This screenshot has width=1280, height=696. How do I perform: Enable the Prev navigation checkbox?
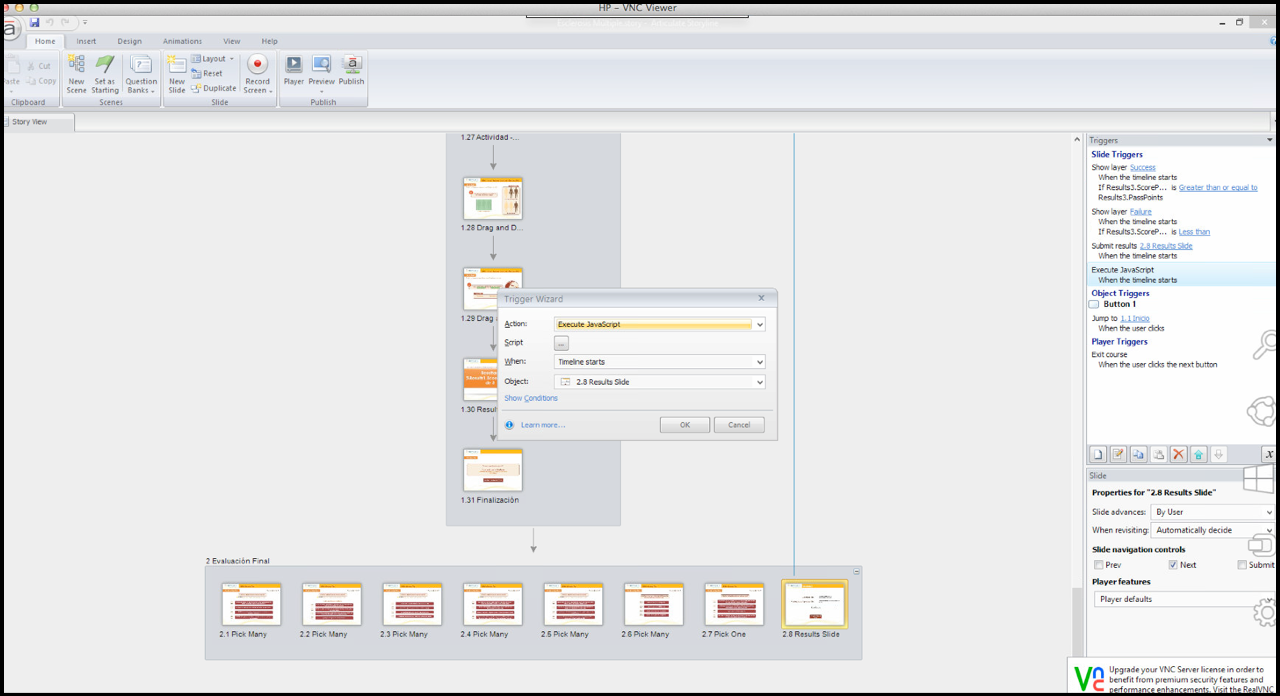pyautogui.click(x=1099, y=565)
